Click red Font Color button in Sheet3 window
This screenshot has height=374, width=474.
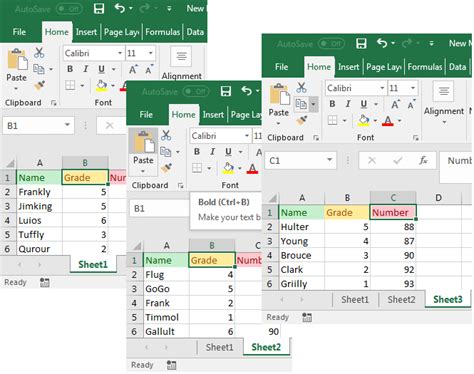[388, 120]
